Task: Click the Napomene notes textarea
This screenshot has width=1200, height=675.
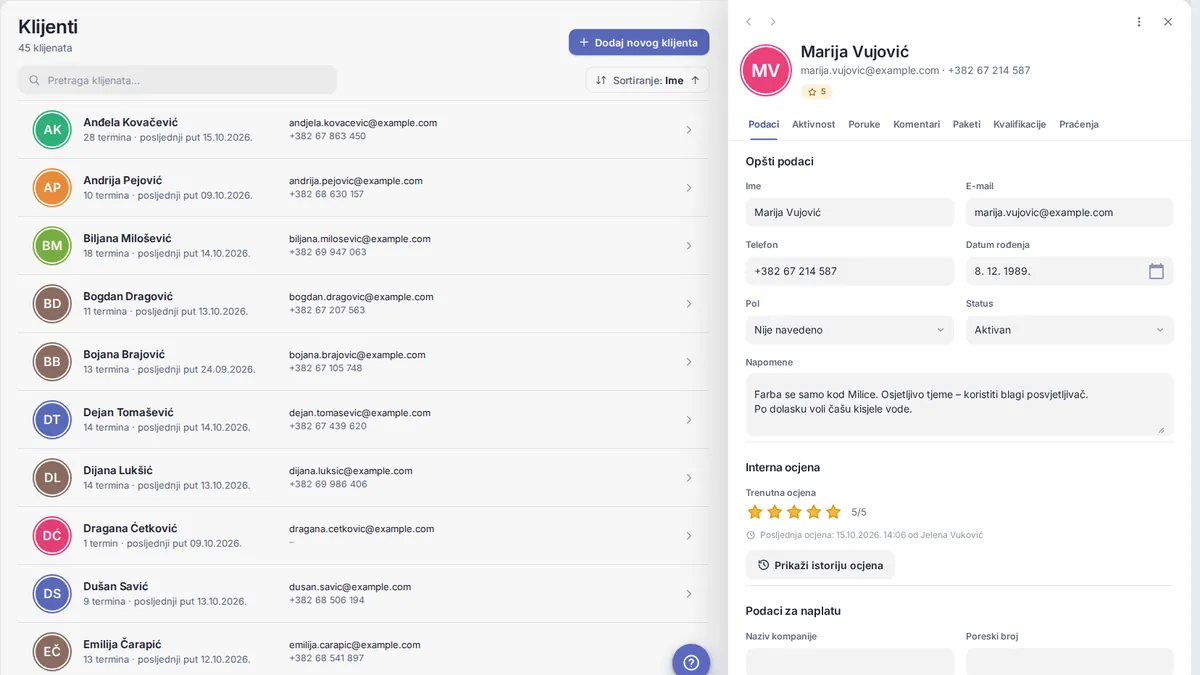Action: coord(959,405)
